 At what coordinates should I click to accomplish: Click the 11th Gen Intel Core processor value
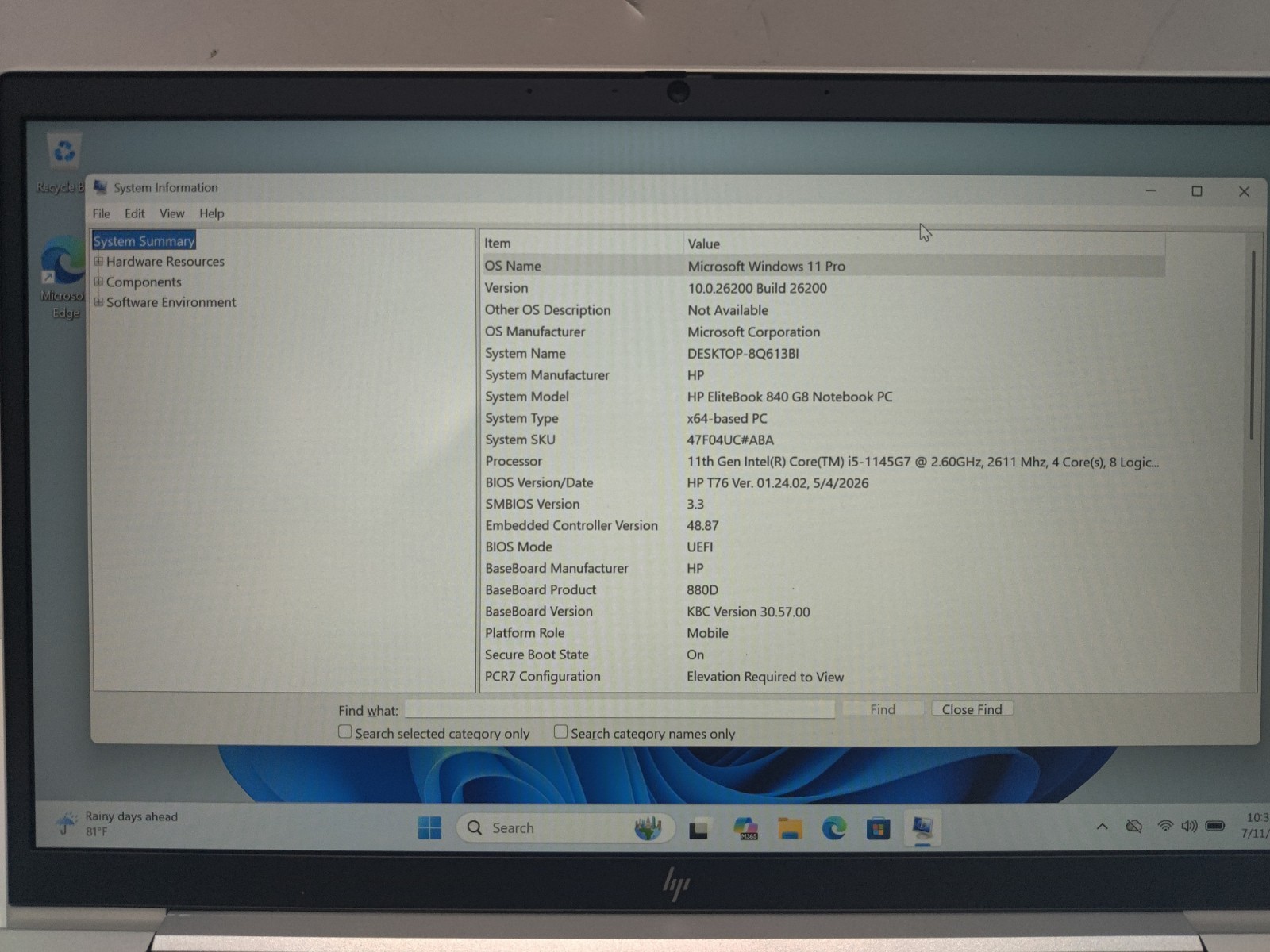[x=922, y=462]
